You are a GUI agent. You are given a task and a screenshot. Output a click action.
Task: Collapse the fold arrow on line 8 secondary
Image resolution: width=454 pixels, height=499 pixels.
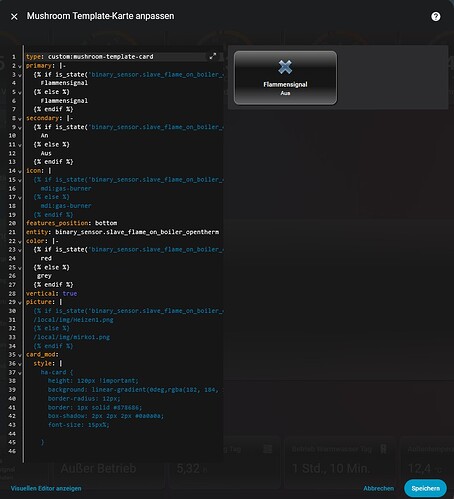(20, 119)
